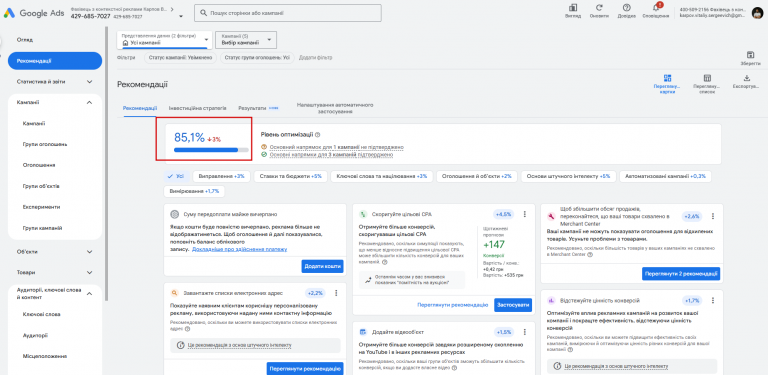Click the Застосувати button
Viewport: 768px width, 375px height.
click(513, 305)
